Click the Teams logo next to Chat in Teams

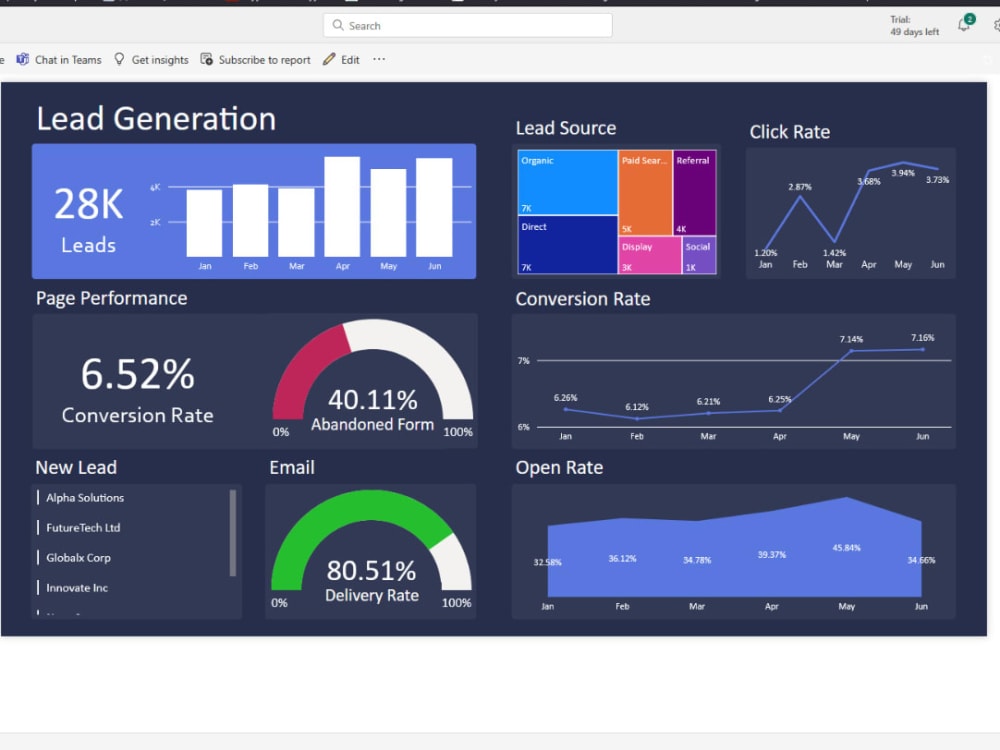click(x=23, y=59)
